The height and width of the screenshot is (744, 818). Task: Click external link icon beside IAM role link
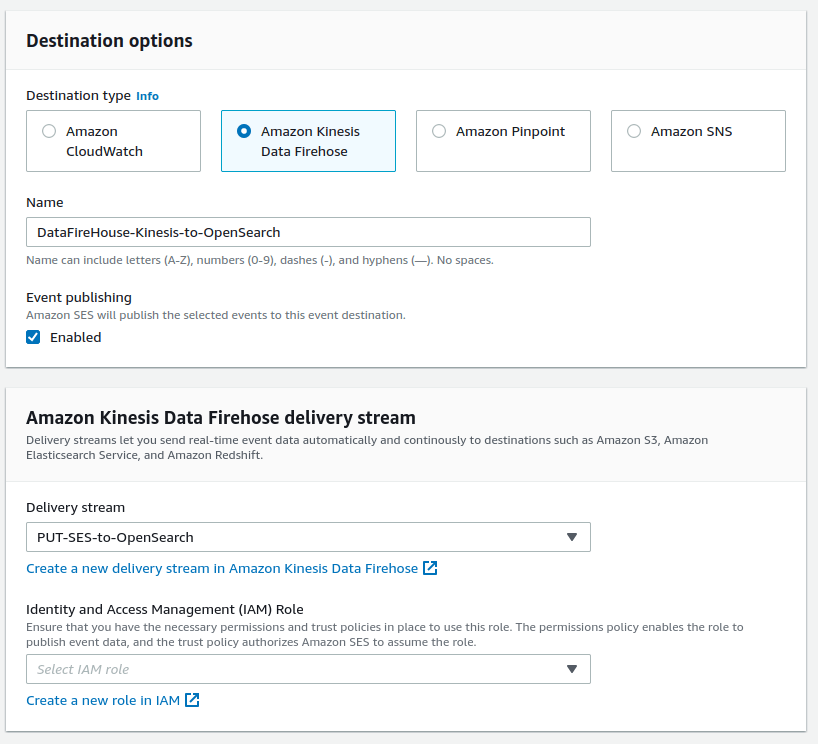192,700
